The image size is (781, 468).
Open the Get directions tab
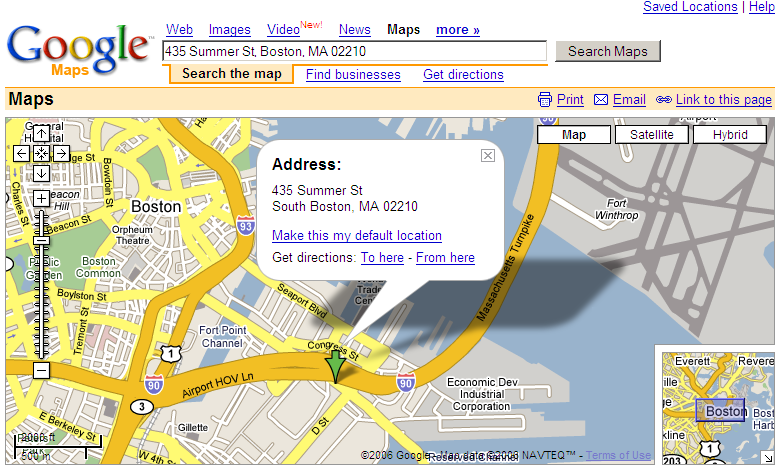(463, 74)
